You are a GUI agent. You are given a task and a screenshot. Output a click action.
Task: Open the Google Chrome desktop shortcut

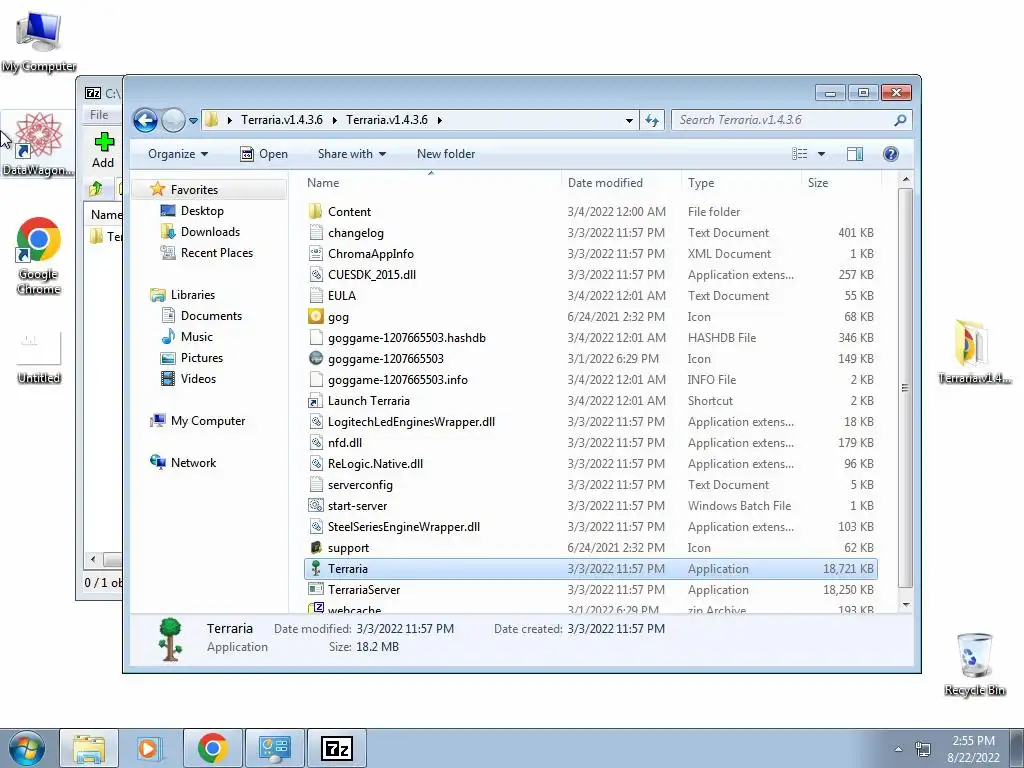tap(39, 256)
